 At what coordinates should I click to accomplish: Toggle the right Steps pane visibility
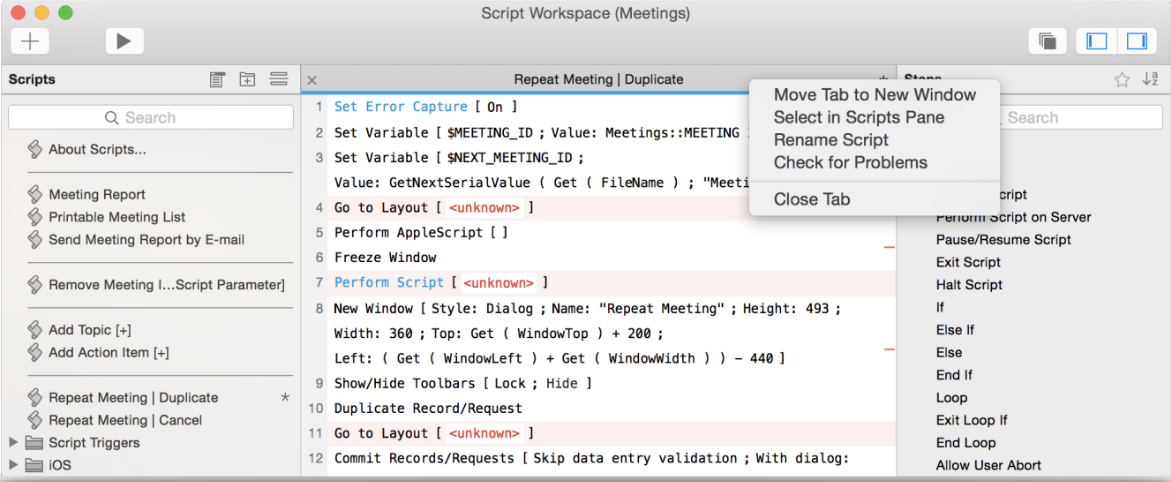[1136, 41]
